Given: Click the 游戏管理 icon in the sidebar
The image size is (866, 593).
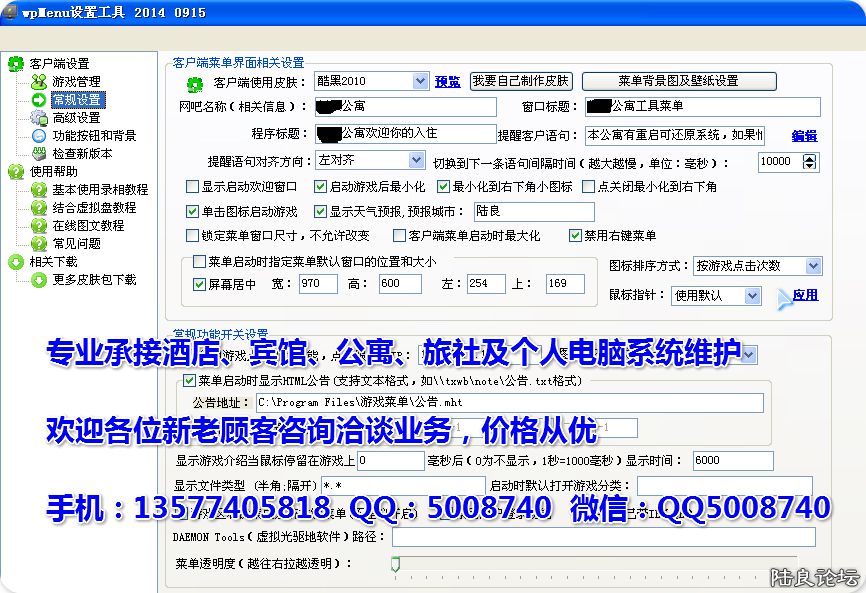Looking at the screenshot, I should (x=39, y=81).
